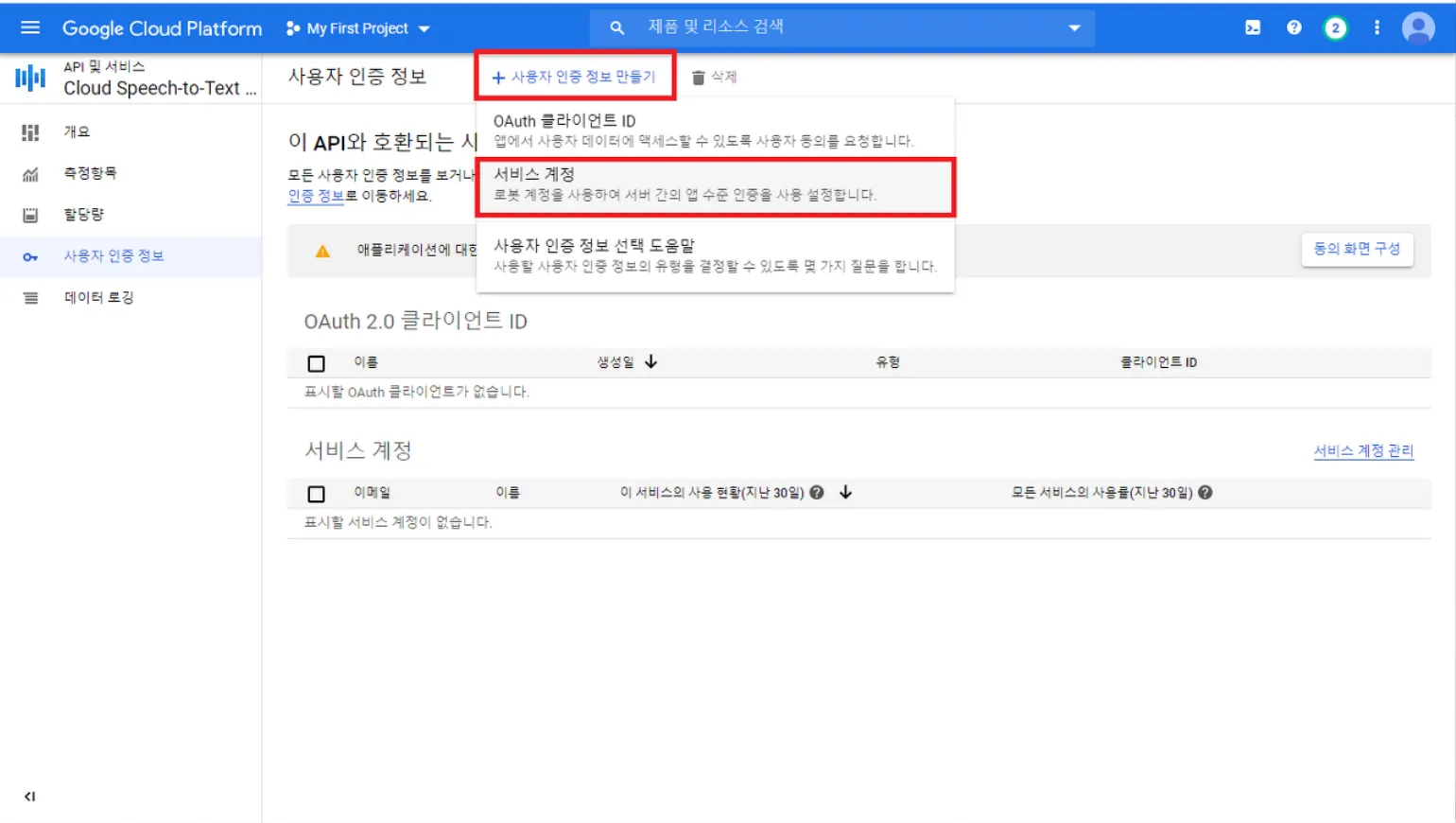1456x823 pixels.
Task: Click the 개요 sidebar icon
Action: tap(30, 132)
